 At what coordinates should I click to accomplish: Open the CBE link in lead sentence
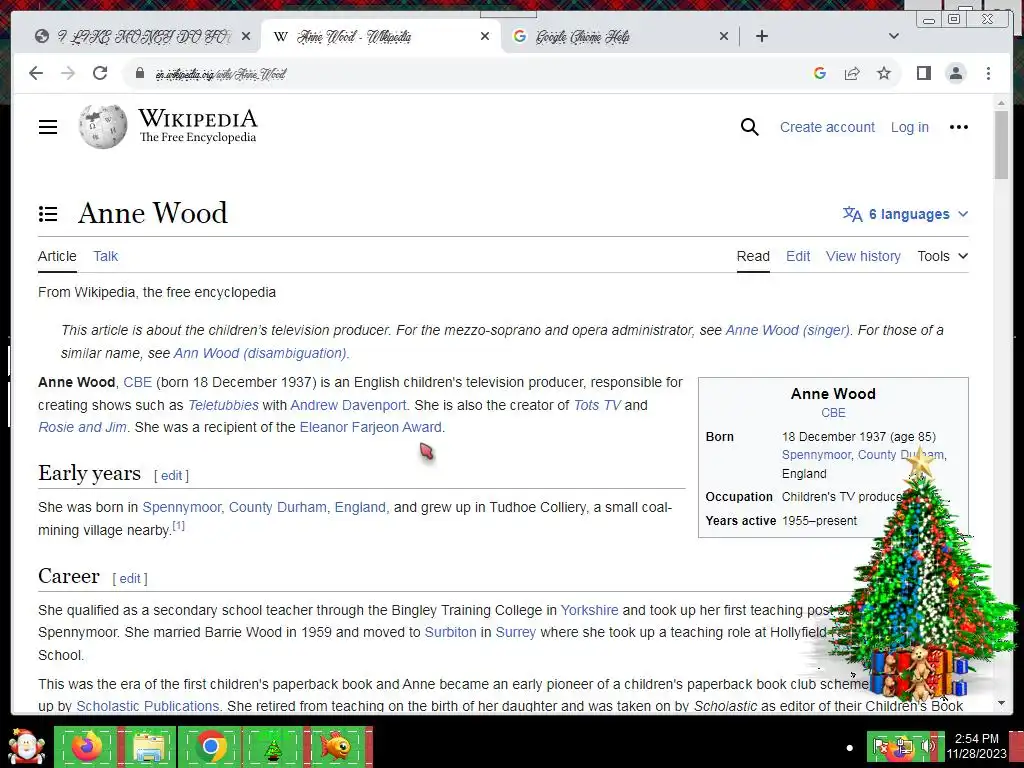(137, 382)
